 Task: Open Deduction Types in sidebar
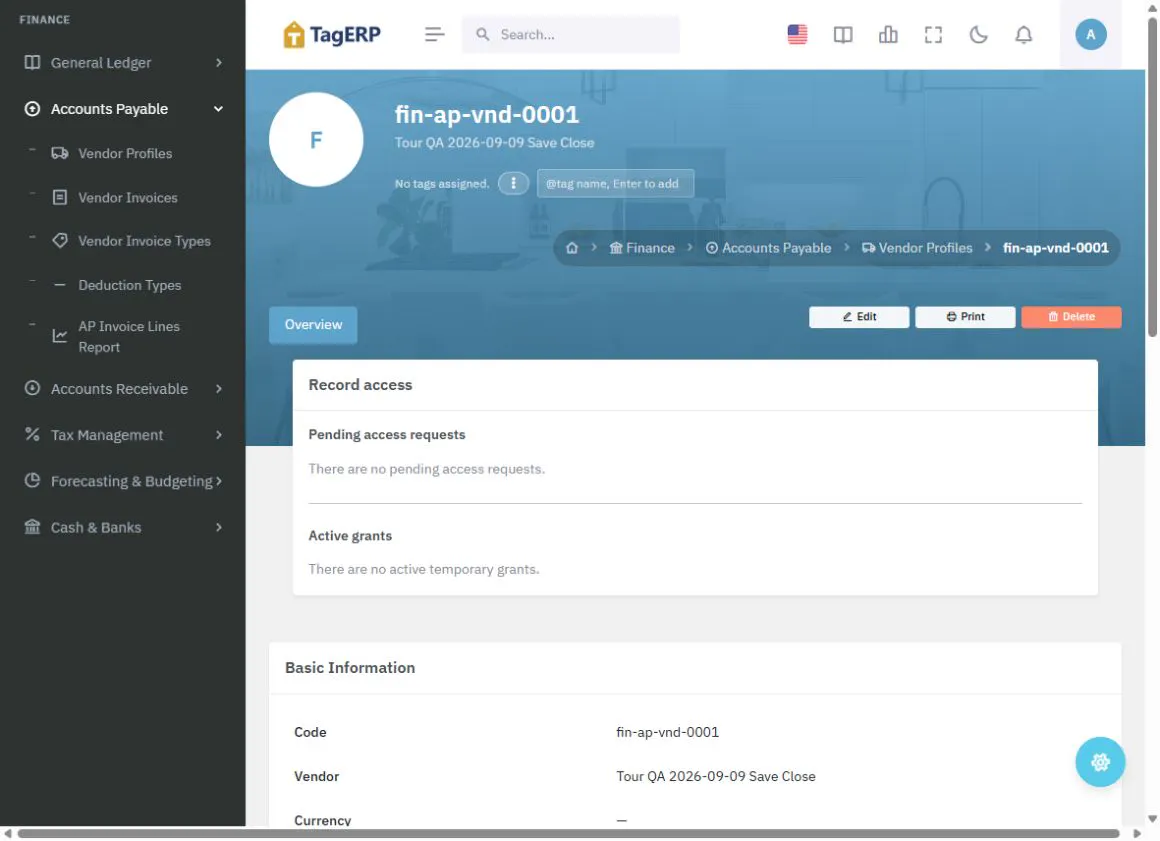pyautogui.click(x=129, y=285)
